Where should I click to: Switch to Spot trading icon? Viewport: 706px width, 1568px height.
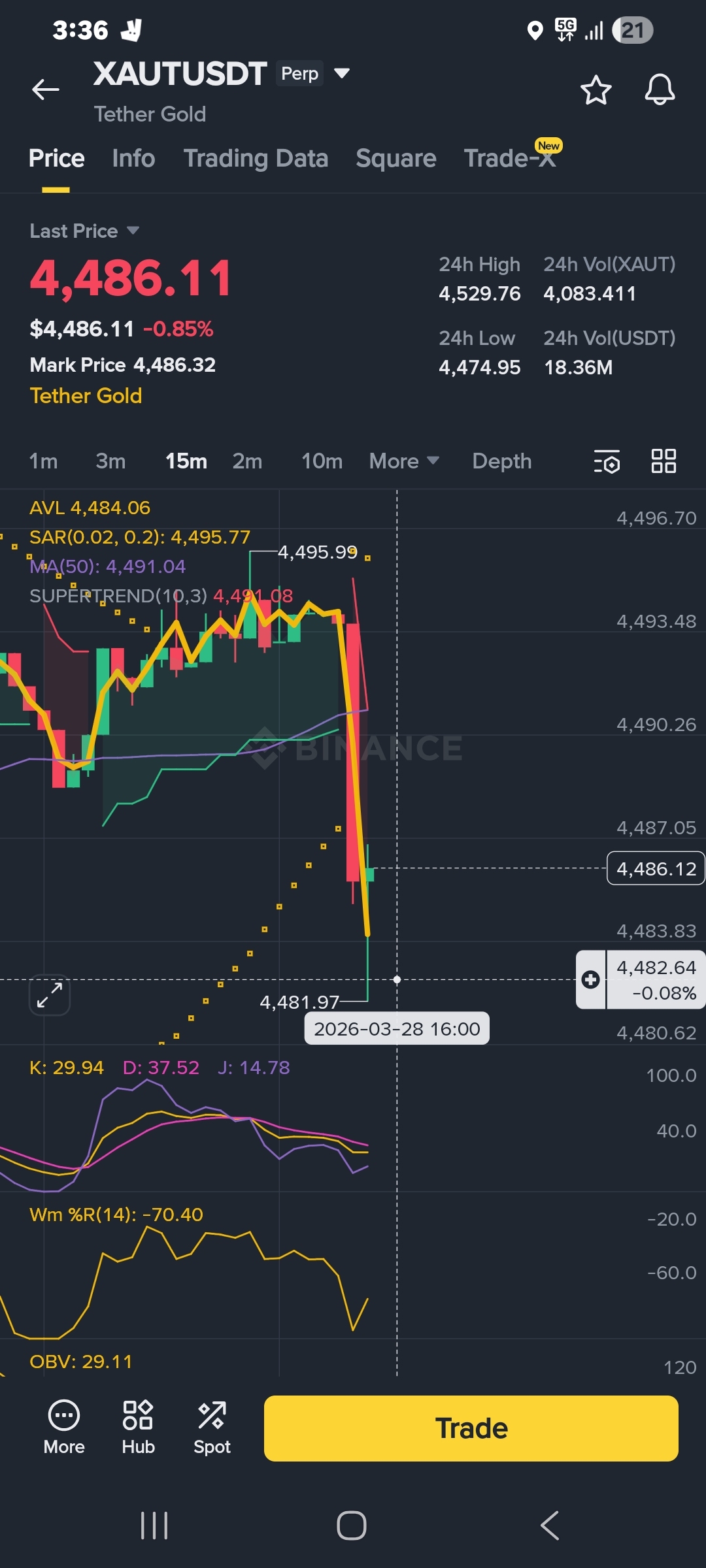[x=212, y=1428]
